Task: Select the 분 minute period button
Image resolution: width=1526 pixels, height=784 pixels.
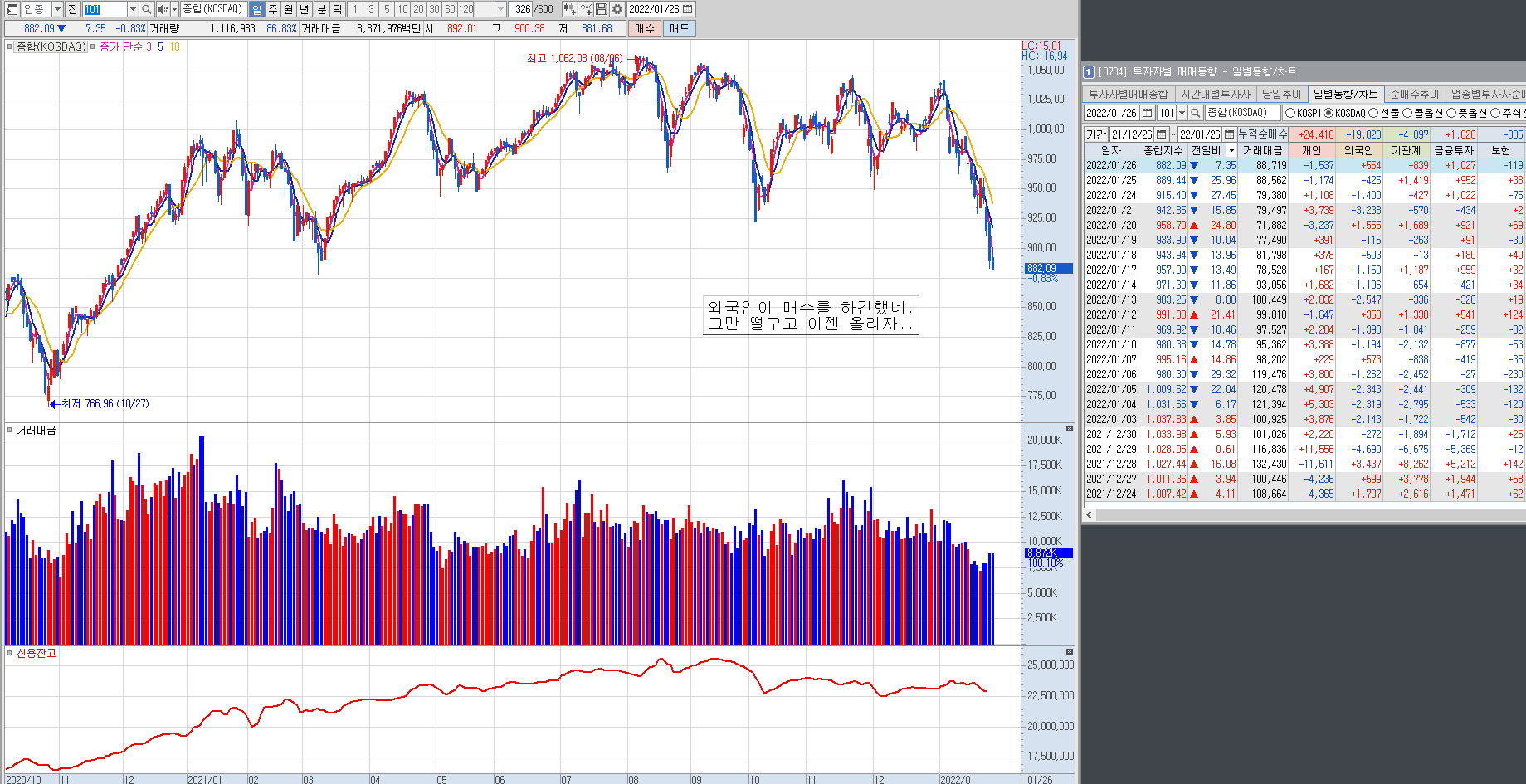Action: tap(322, 9)
